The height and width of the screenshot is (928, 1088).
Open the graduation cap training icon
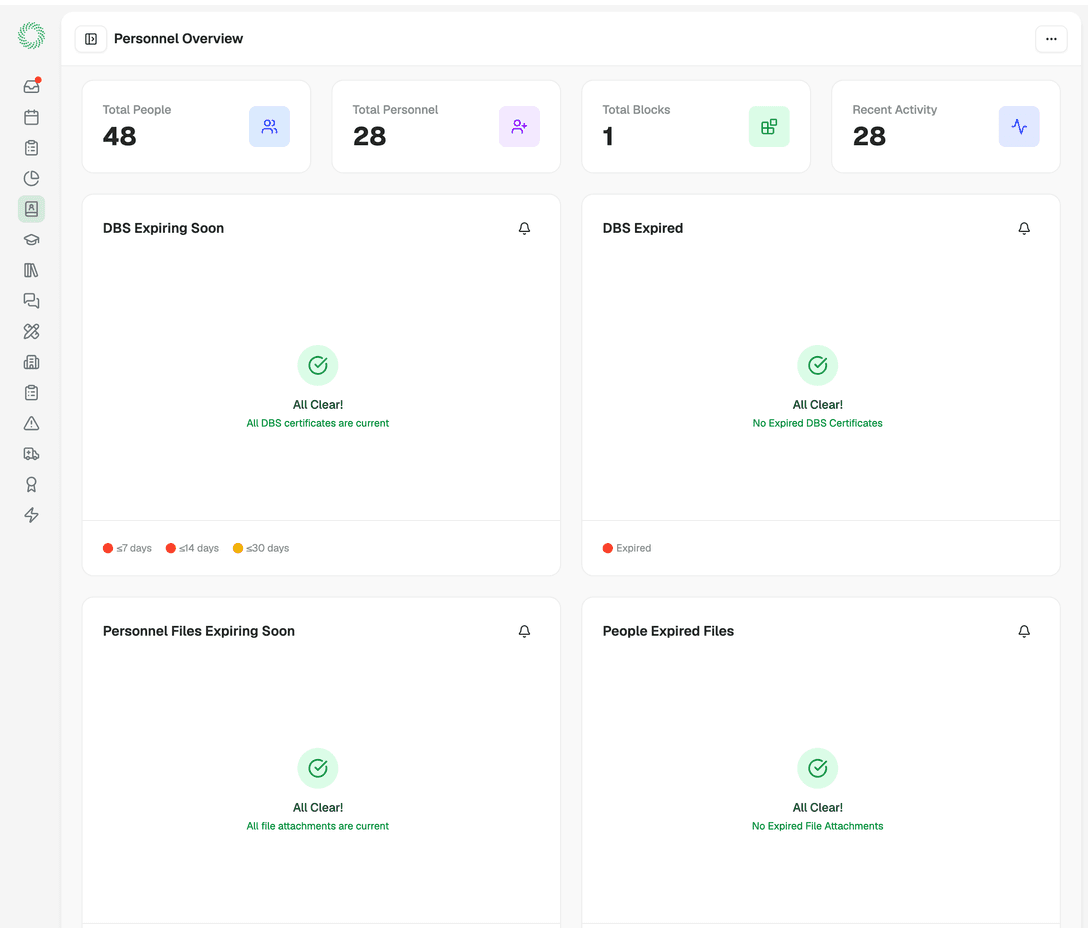pyautogui.click(x=31, y=239)
